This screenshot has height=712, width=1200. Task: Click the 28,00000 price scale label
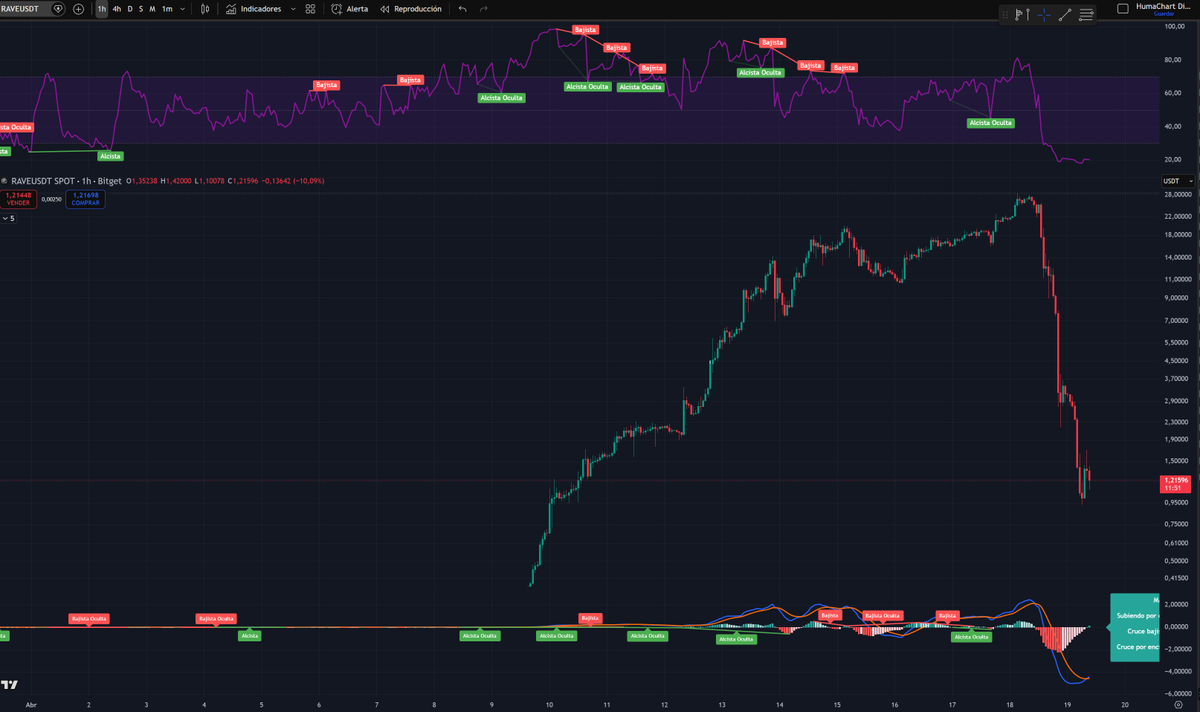1177,194
